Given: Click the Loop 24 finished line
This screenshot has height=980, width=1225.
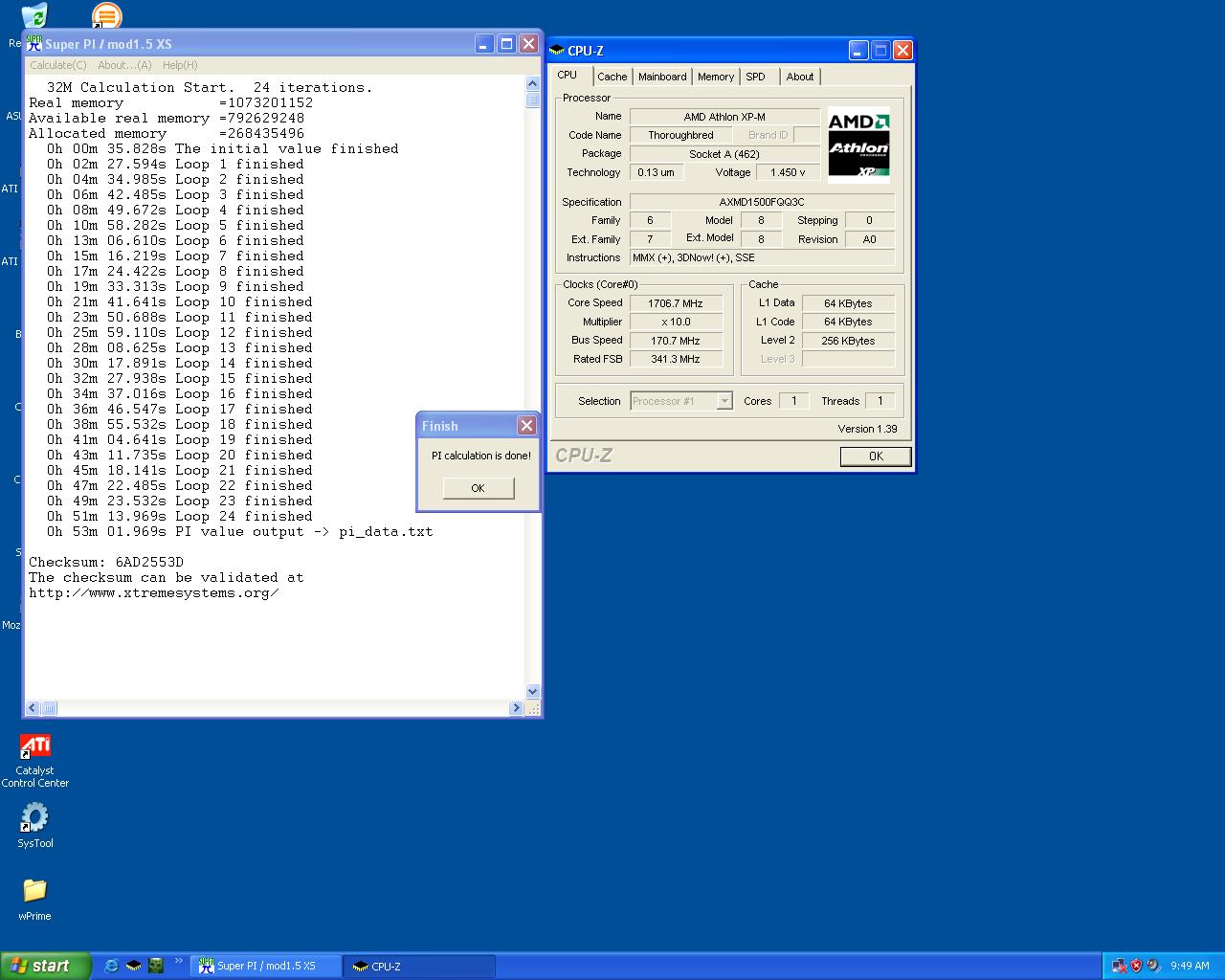Looking at the screenshot, I should coord(180,516).
